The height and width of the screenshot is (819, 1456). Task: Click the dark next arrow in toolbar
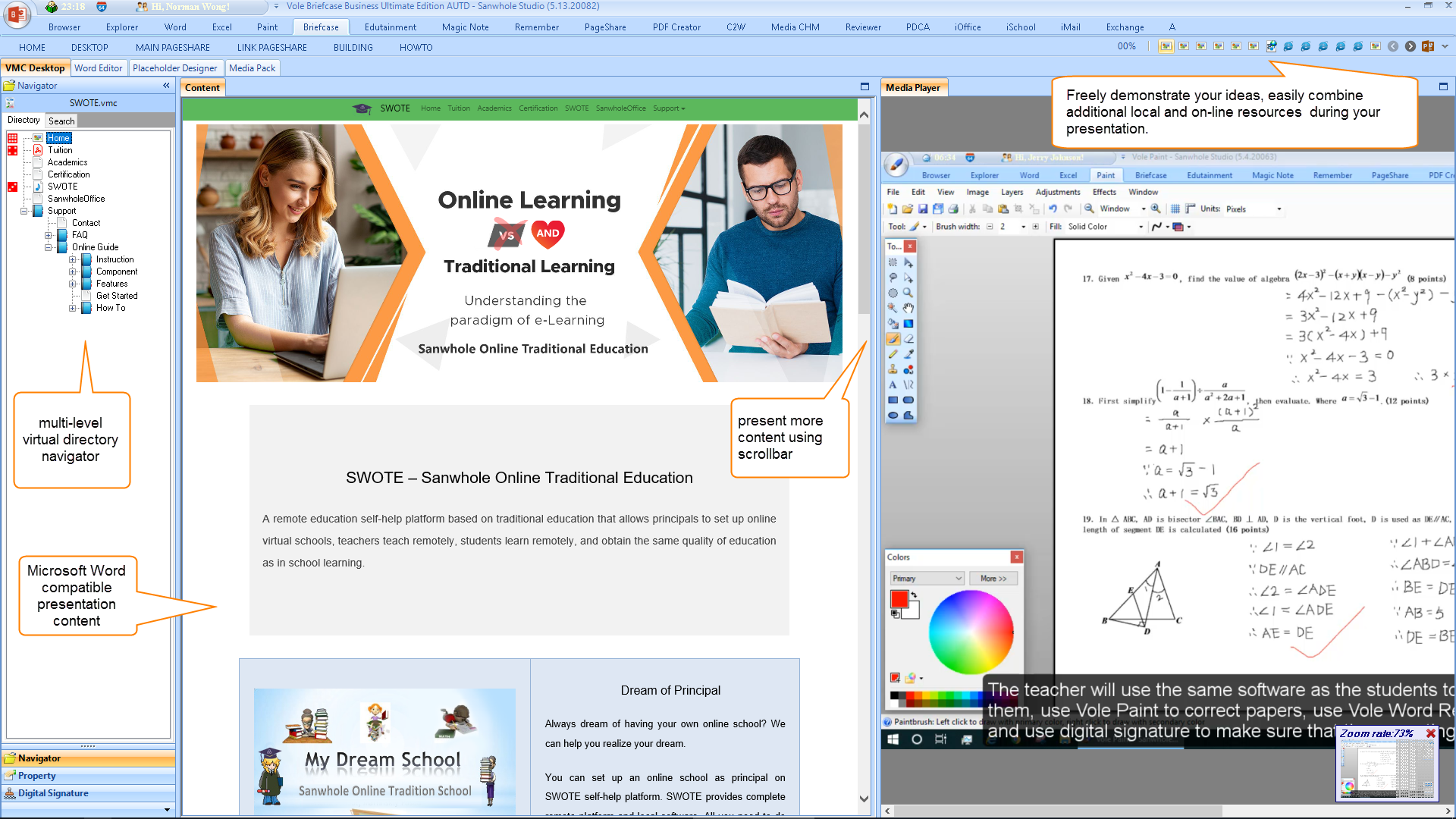click(x=1410, y=46)
